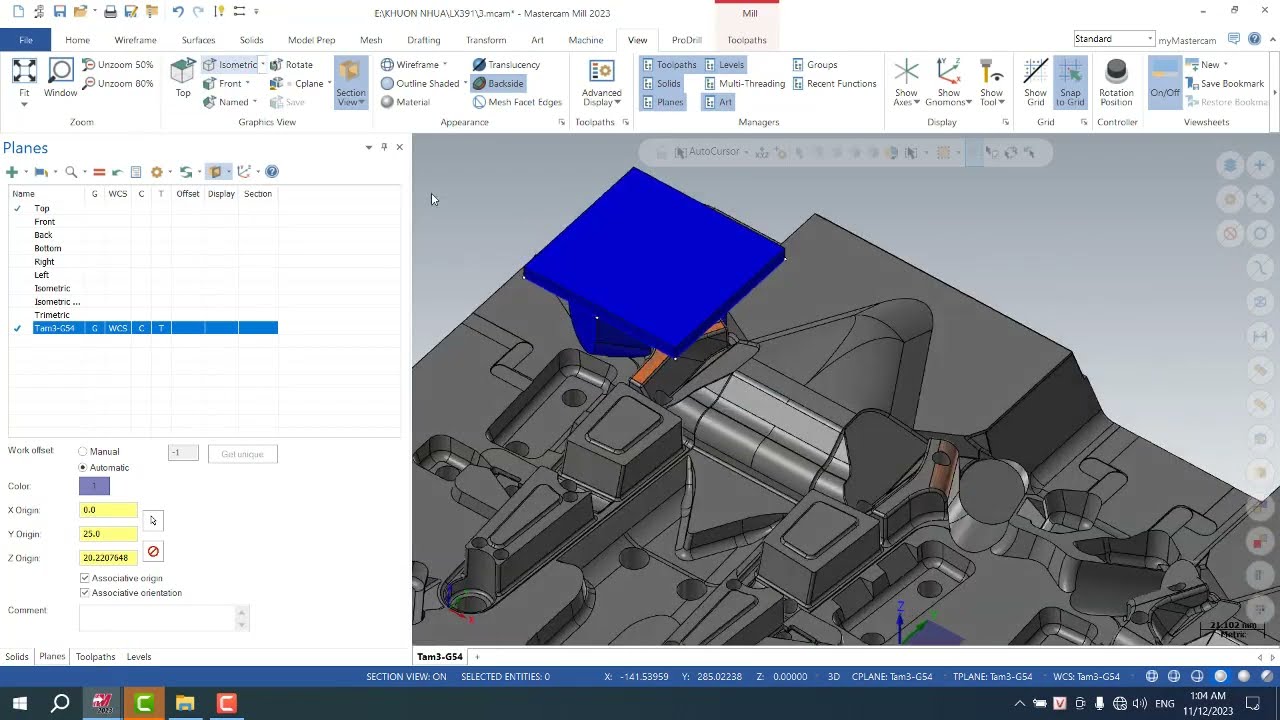Click the Multi-Threading manager button

[744, 84]
